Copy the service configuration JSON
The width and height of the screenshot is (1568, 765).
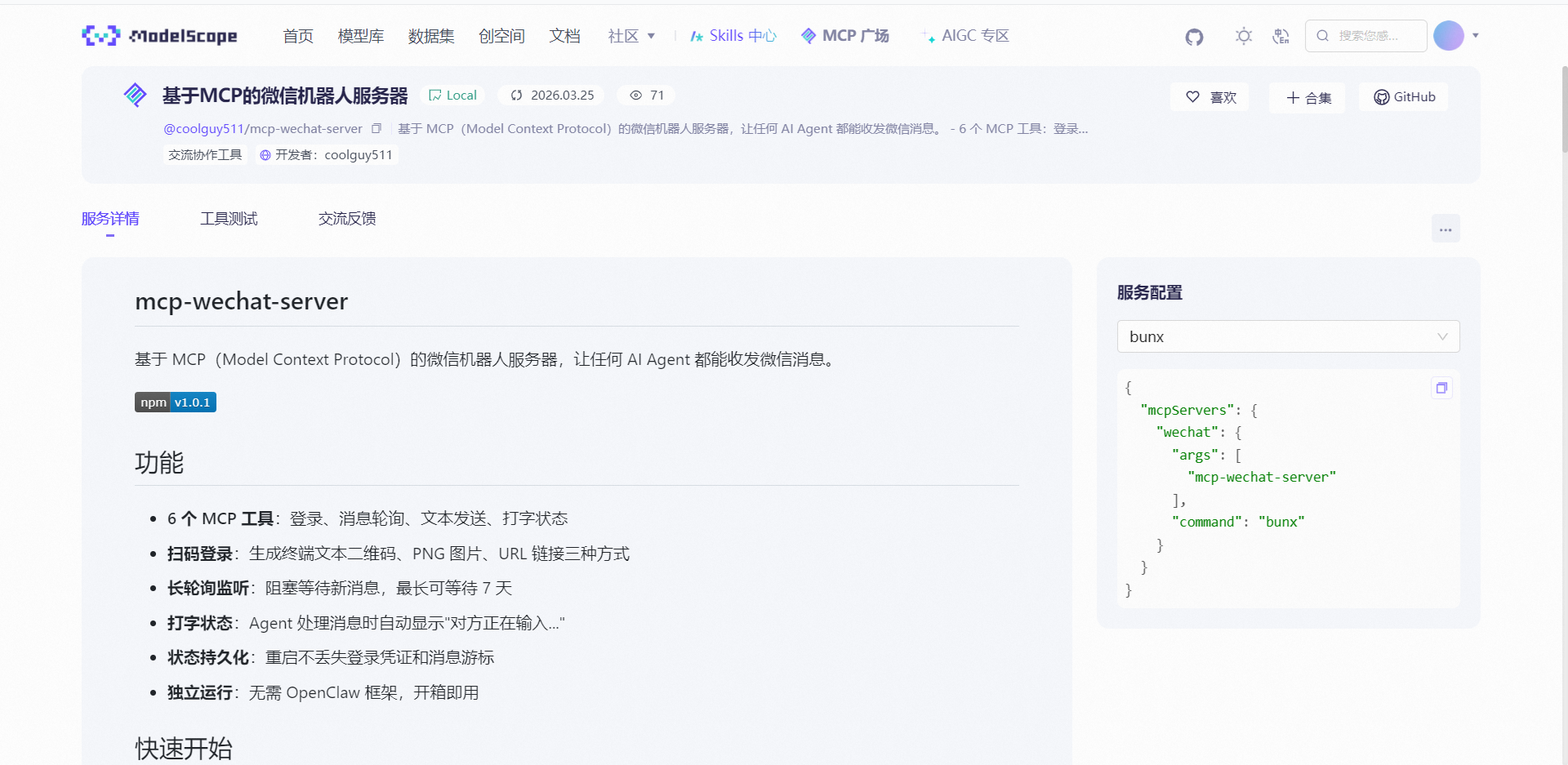click(x=1441, y=388)
